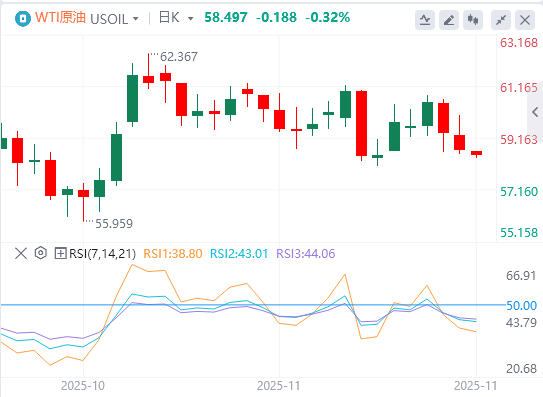Click the shrink/collapse arrows icon
Image resolution: width=543 pixels, height=397 pixels.
(501, 20)
